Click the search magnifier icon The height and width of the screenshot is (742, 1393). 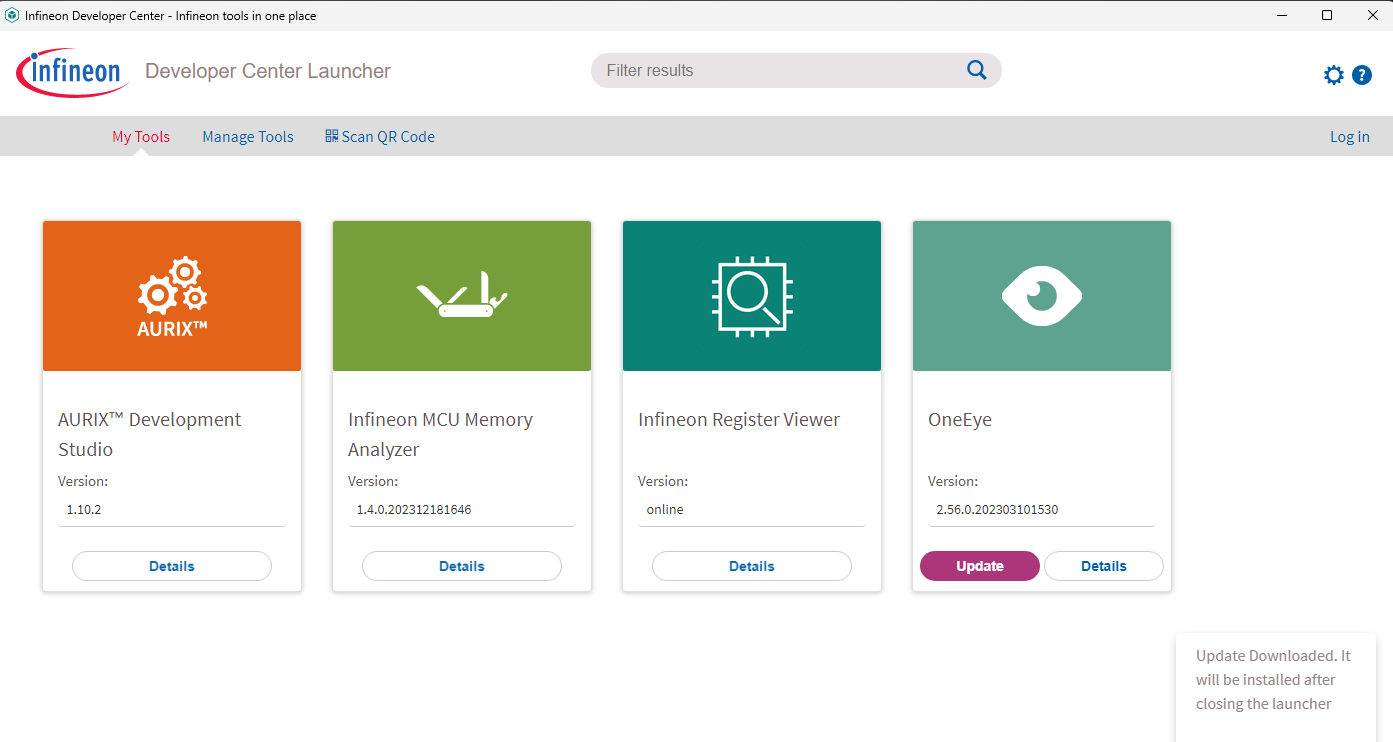[977, 70]
